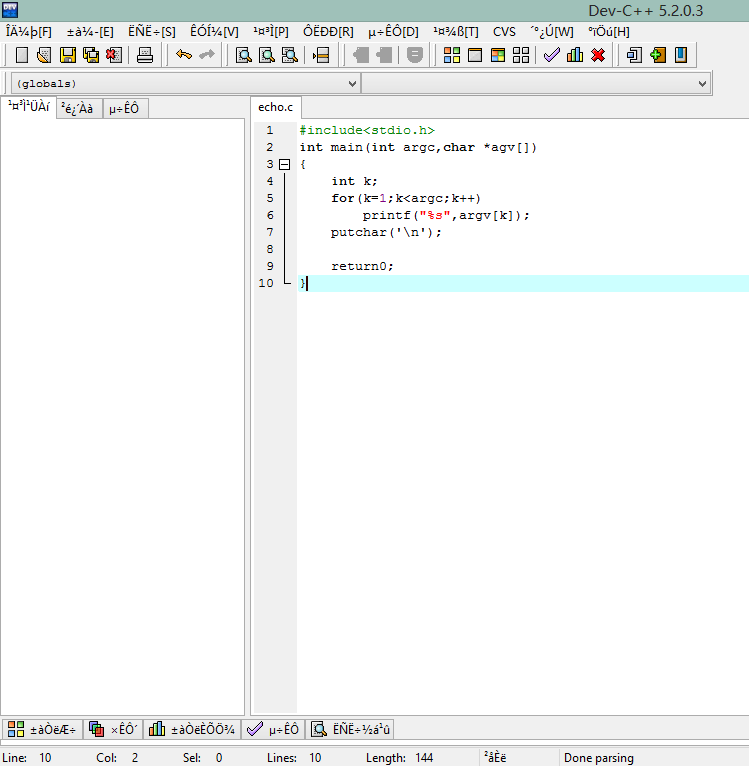The width and height of the screenshot is (749, 766).
Task: Click the printf("%s",argv[k]); line
Action: coord(446,215)
